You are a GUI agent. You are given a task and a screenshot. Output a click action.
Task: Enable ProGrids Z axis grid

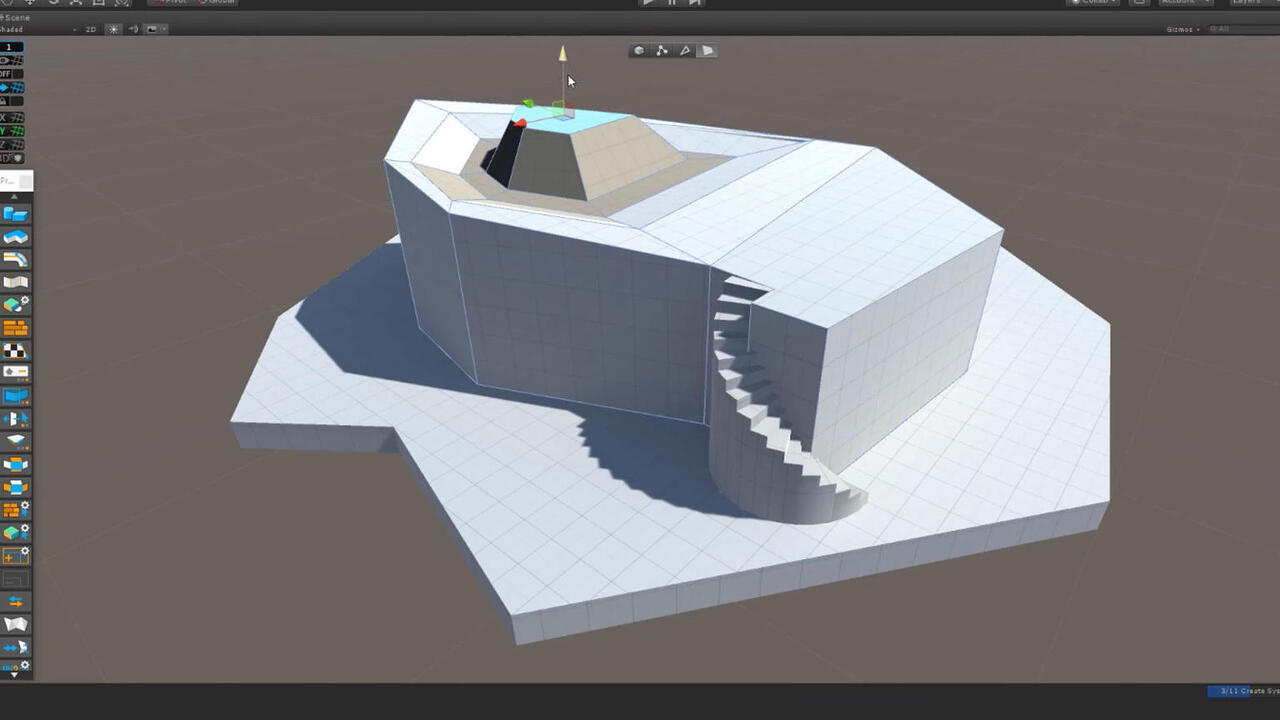[12, 145]
